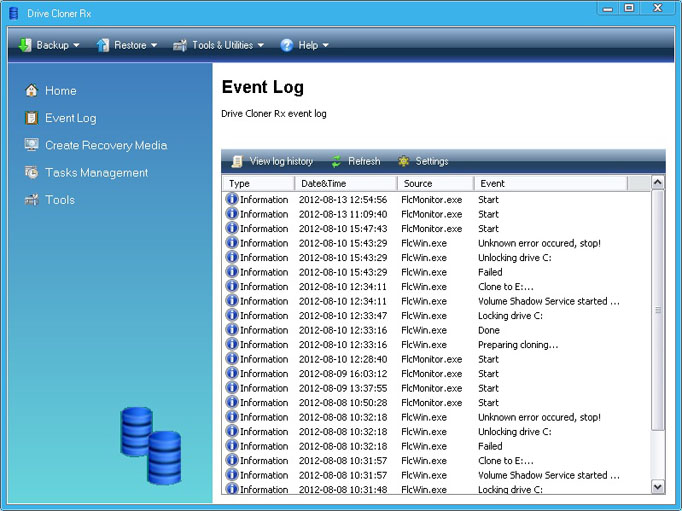
Task: Click the Settings button text
Action: 431,161
